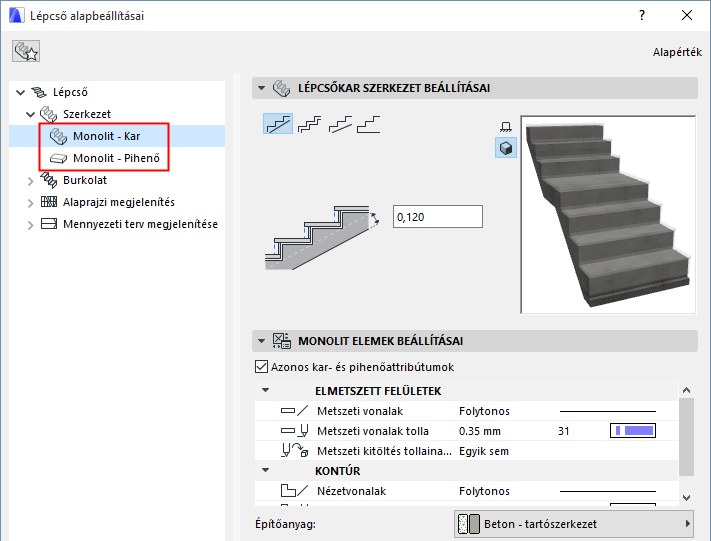Click the Mennyezeti terv megjelenítése icon

[49, 224]
